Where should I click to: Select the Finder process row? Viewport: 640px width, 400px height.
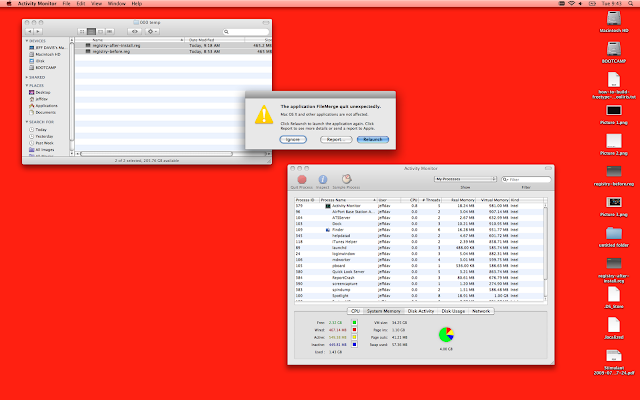[419, 230]
